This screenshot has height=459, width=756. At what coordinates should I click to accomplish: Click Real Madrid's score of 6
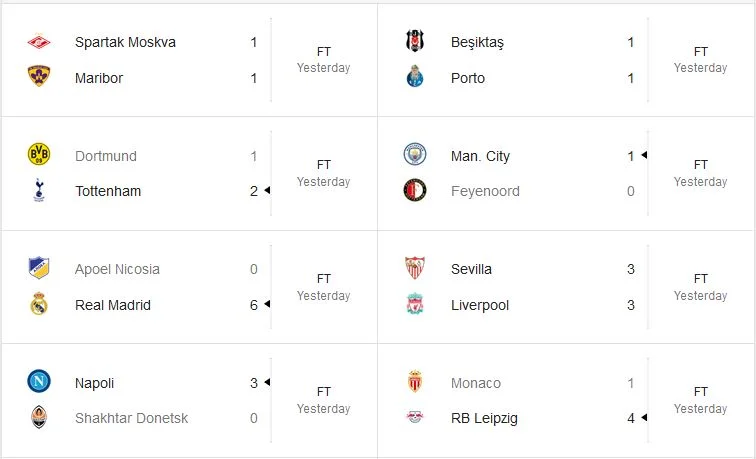[254, 305]
